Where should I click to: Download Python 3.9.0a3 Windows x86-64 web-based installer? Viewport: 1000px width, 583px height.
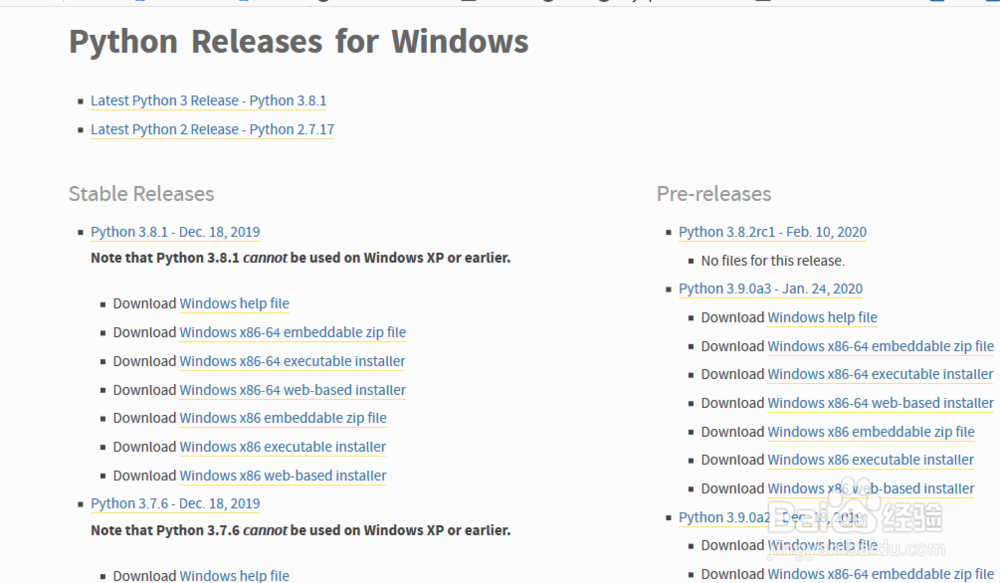pos(881,403)
